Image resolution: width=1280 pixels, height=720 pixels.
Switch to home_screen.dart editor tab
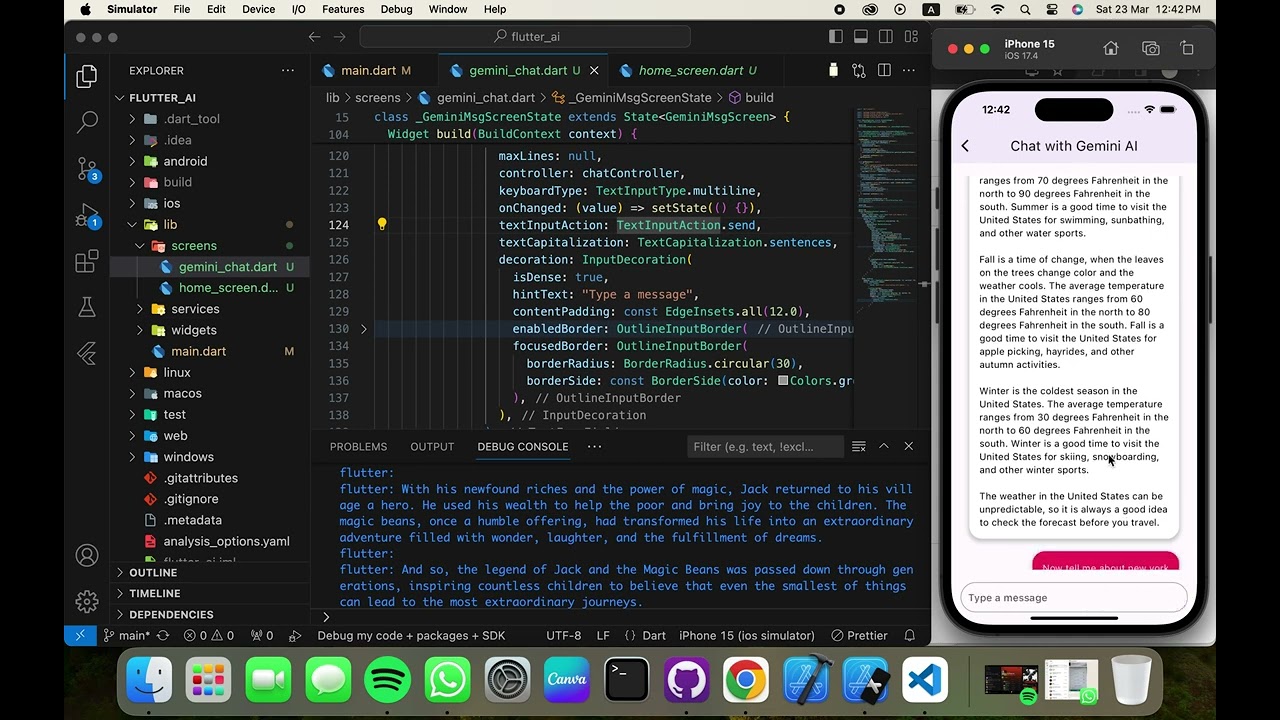690,70
